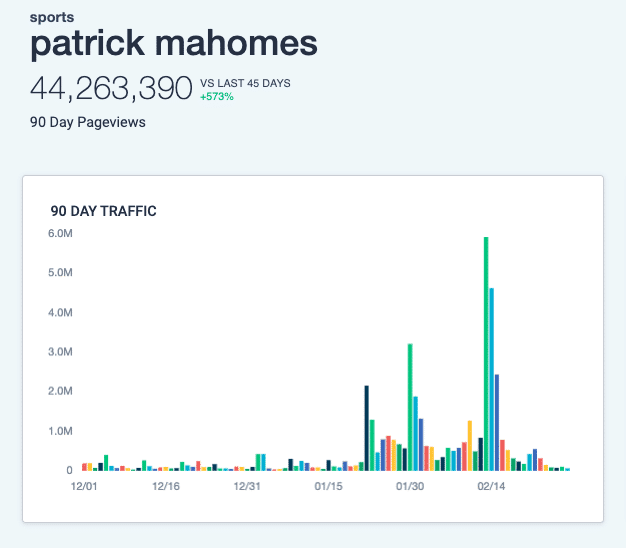The width and height of the screenshot is (626, 548).
Task: Click the 1.0M y-axis label
Action: click(60, 431)
